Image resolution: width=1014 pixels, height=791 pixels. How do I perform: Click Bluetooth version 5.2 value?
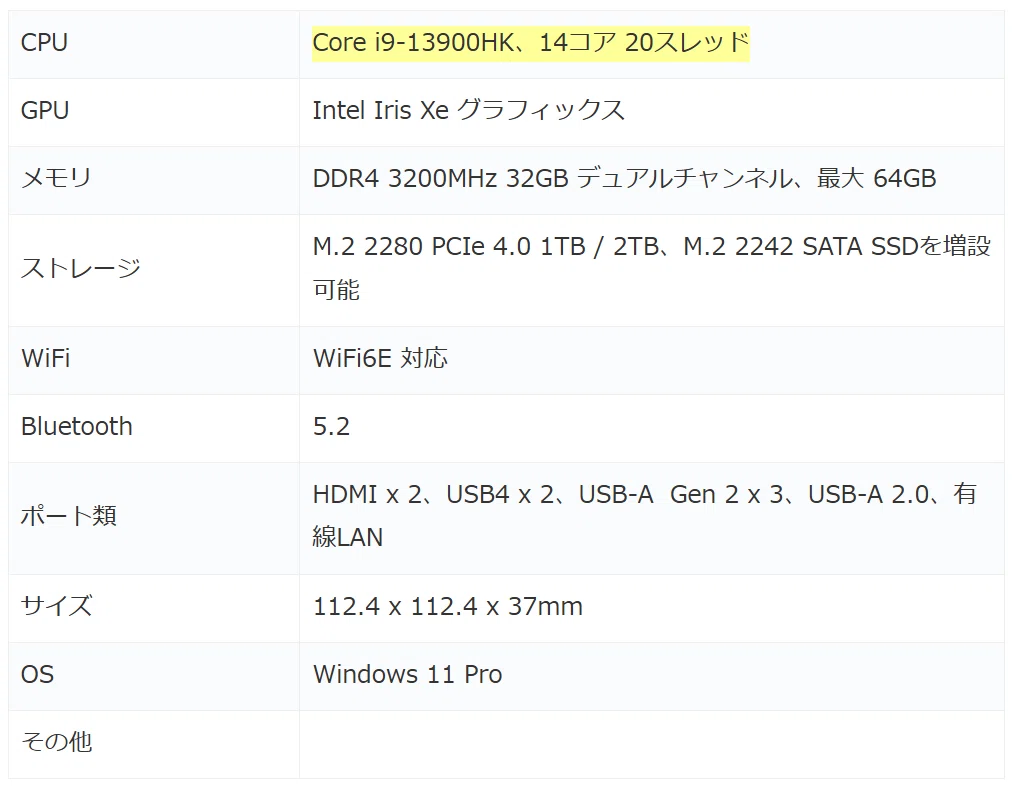click(331, 426)
